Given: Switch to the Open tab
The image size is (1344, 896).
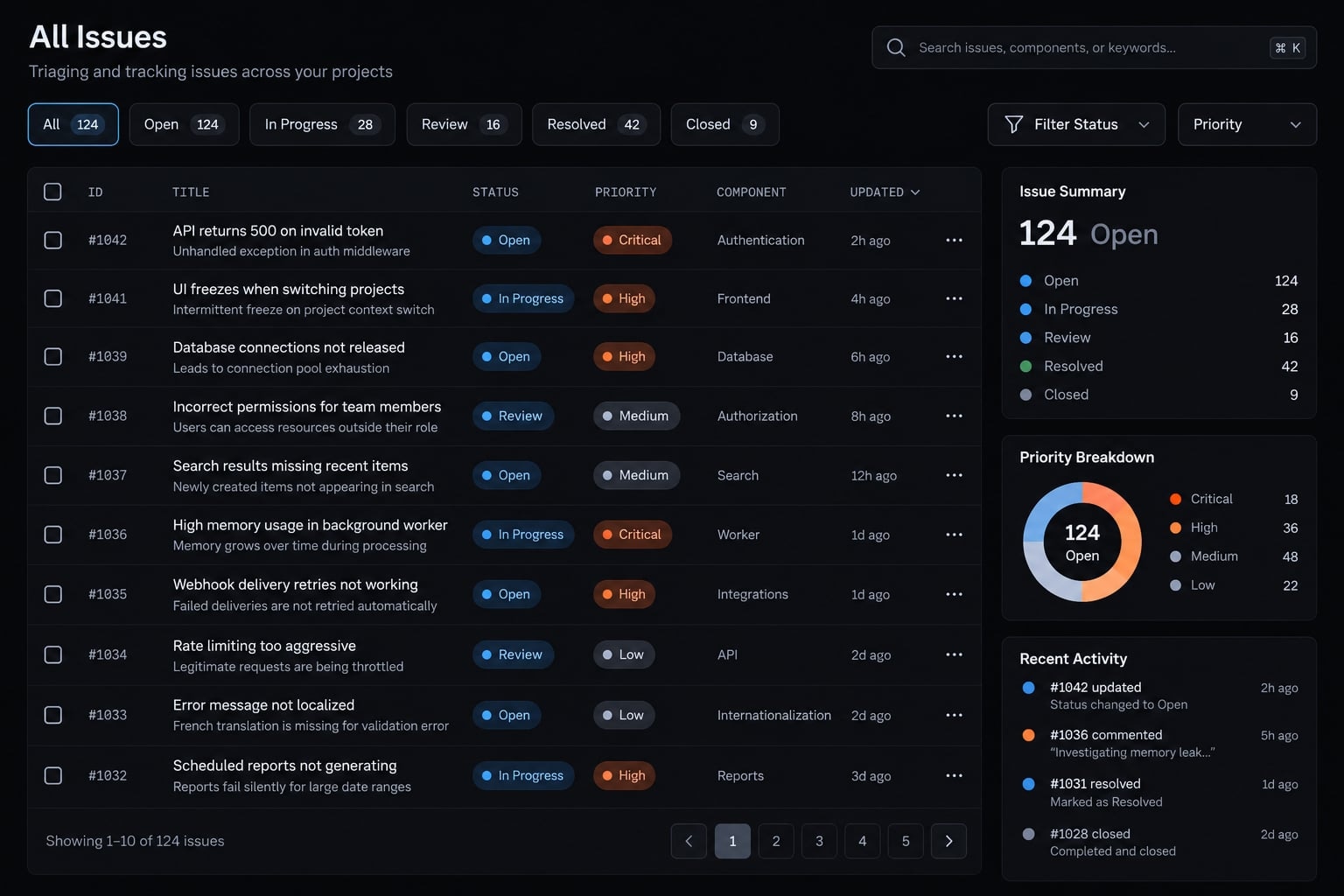Looking at the screenshot, I should (x=184, y=124).
